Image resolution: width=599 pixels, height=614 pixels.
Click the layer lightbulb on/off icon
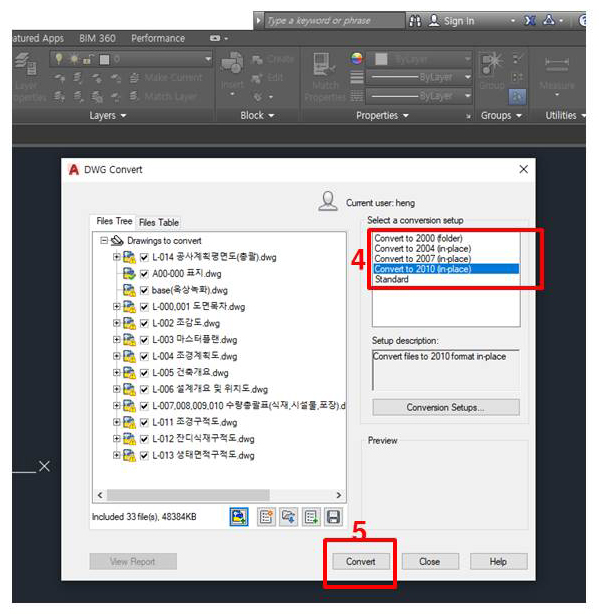point(59,59)
